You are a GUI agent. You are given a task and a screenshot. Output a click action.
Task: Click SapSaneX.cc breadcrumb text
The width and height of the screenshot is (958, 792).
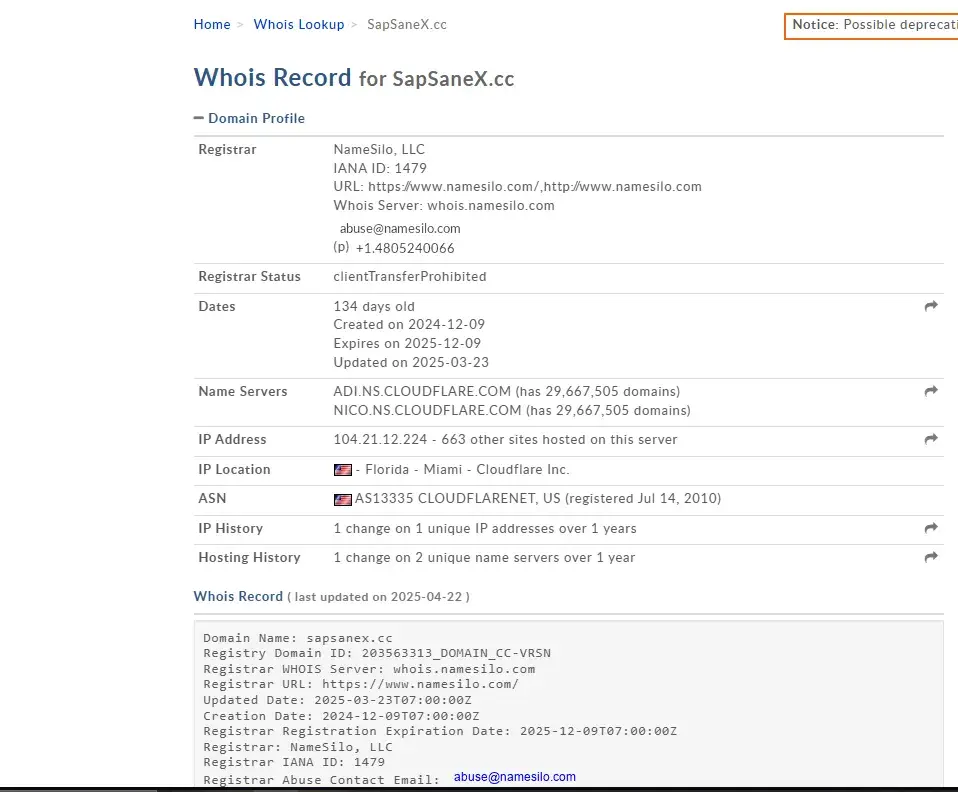click(407, 24)
